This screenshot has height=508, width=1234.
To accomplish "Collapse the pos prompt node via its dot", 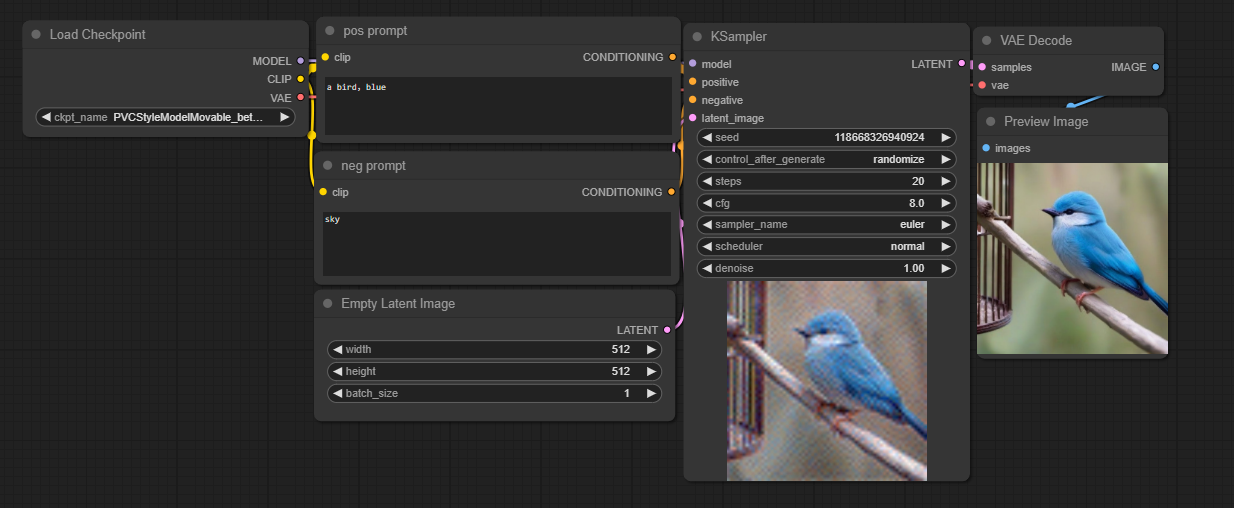I will coord(329,31).
